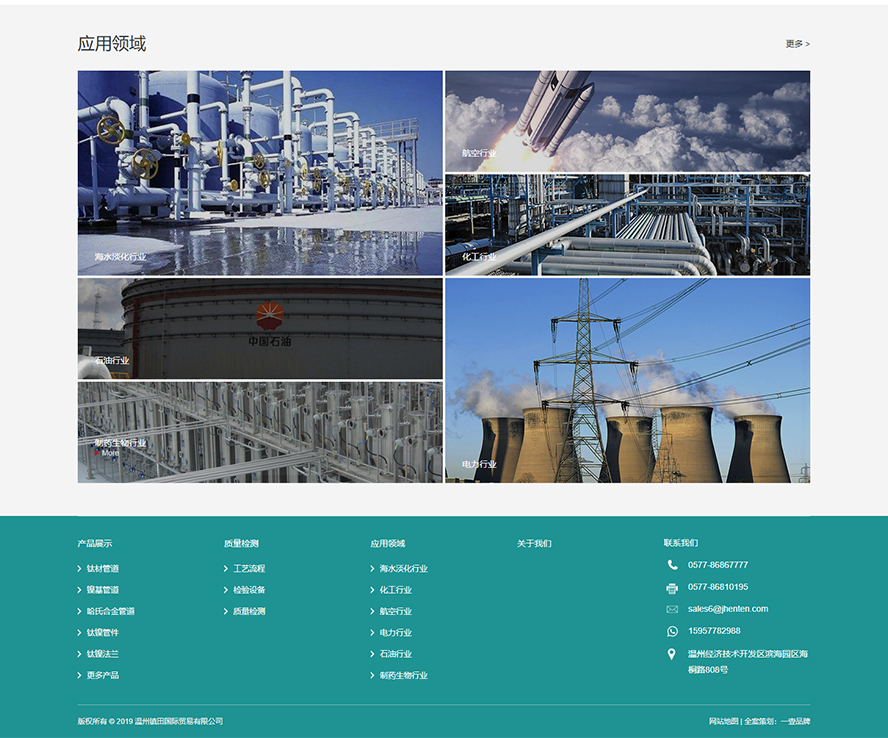Click the email envelope icon

coord(672,609)
